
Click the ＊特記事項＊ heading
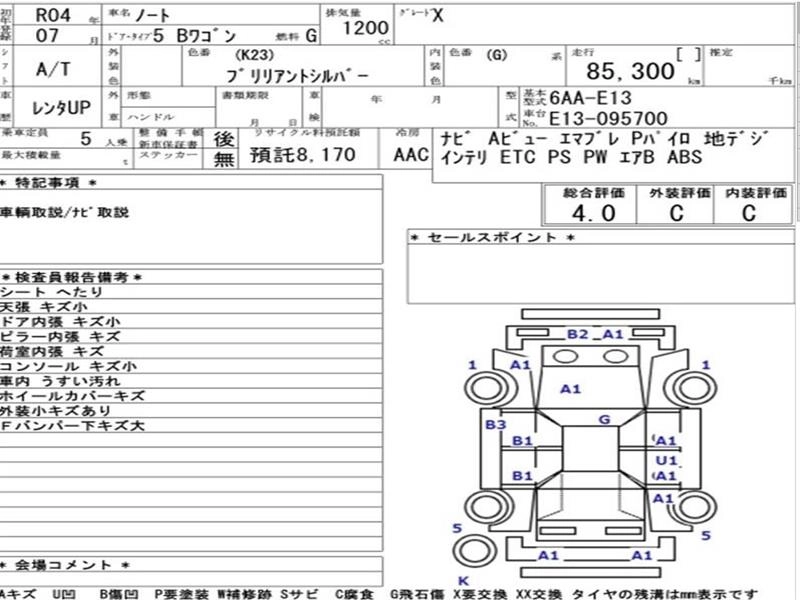coord(48,183)
